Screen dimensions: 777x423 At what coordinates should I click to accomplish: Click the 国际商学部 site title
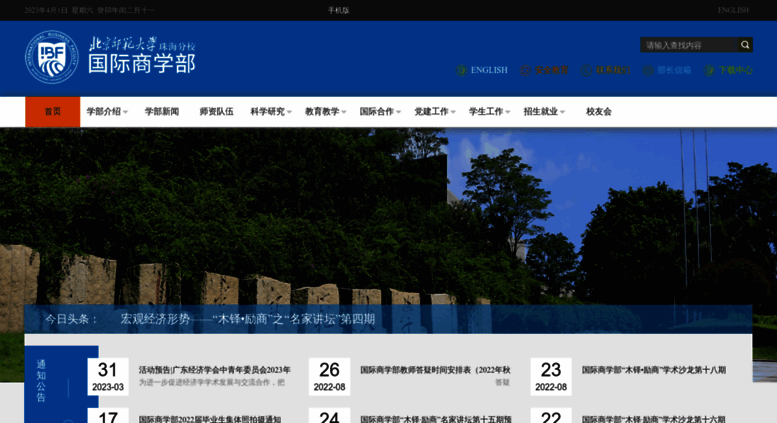click(x=142, y=63)
